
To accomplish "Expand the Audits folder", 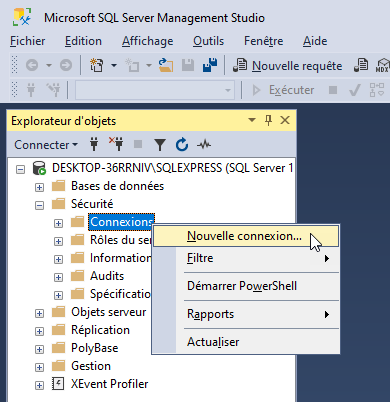I will pyautogui.click(x=58, y=277).
